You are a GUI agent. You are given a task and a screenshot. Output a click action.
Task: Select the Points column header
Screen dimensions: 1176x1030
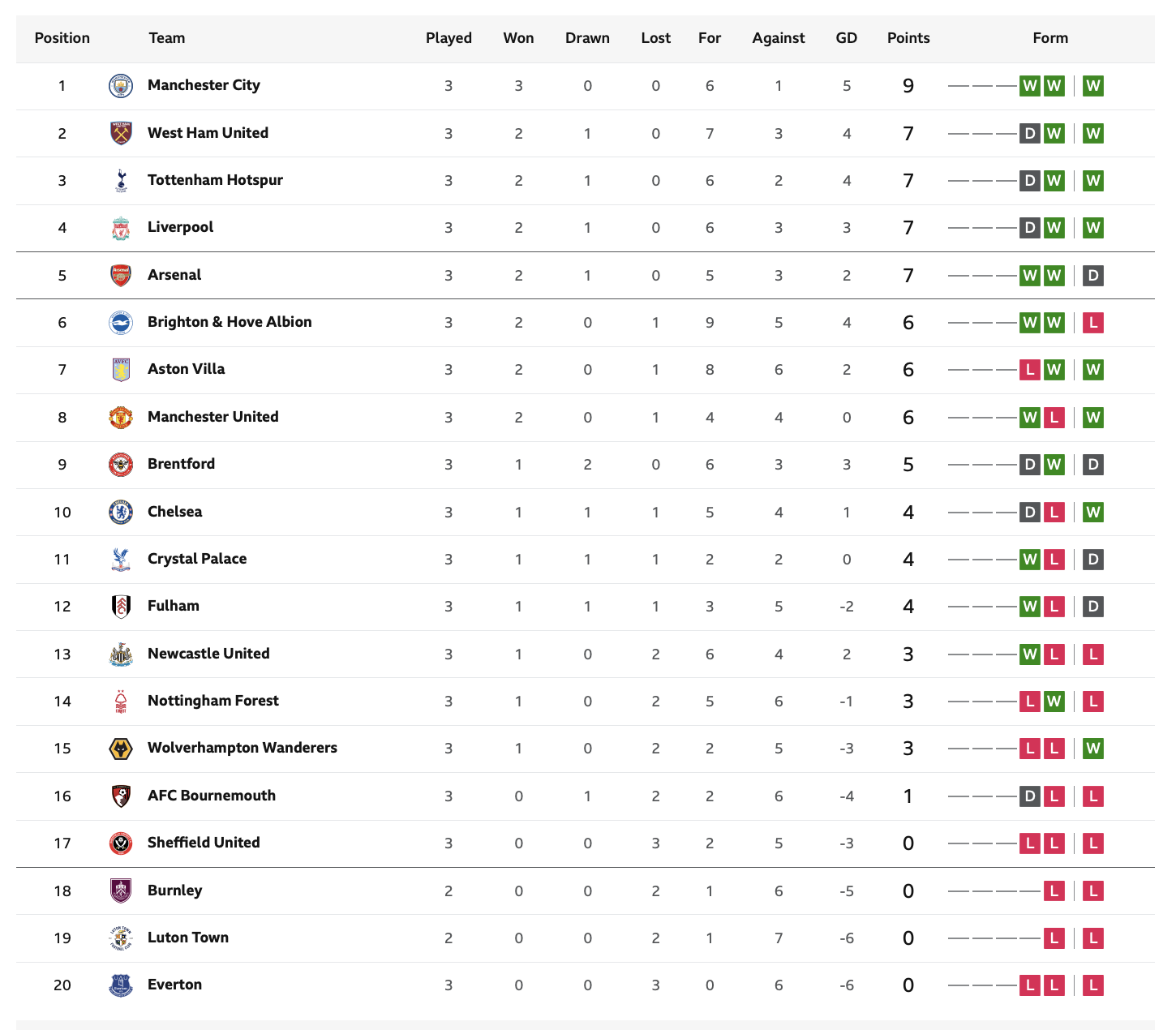[908, 38]
